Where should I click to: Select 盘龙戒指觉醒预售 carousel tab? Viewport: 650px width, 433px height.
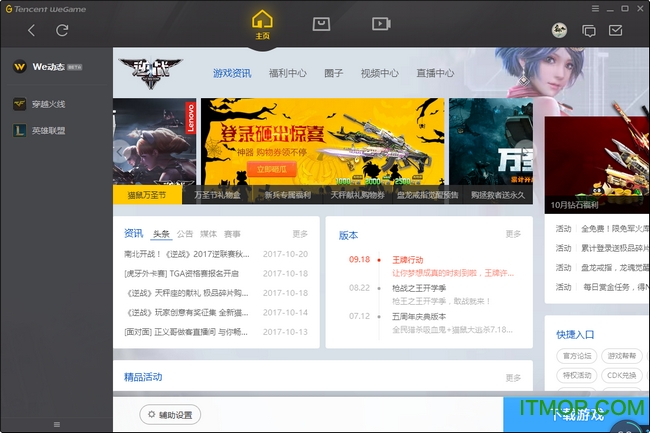[427, 195]
